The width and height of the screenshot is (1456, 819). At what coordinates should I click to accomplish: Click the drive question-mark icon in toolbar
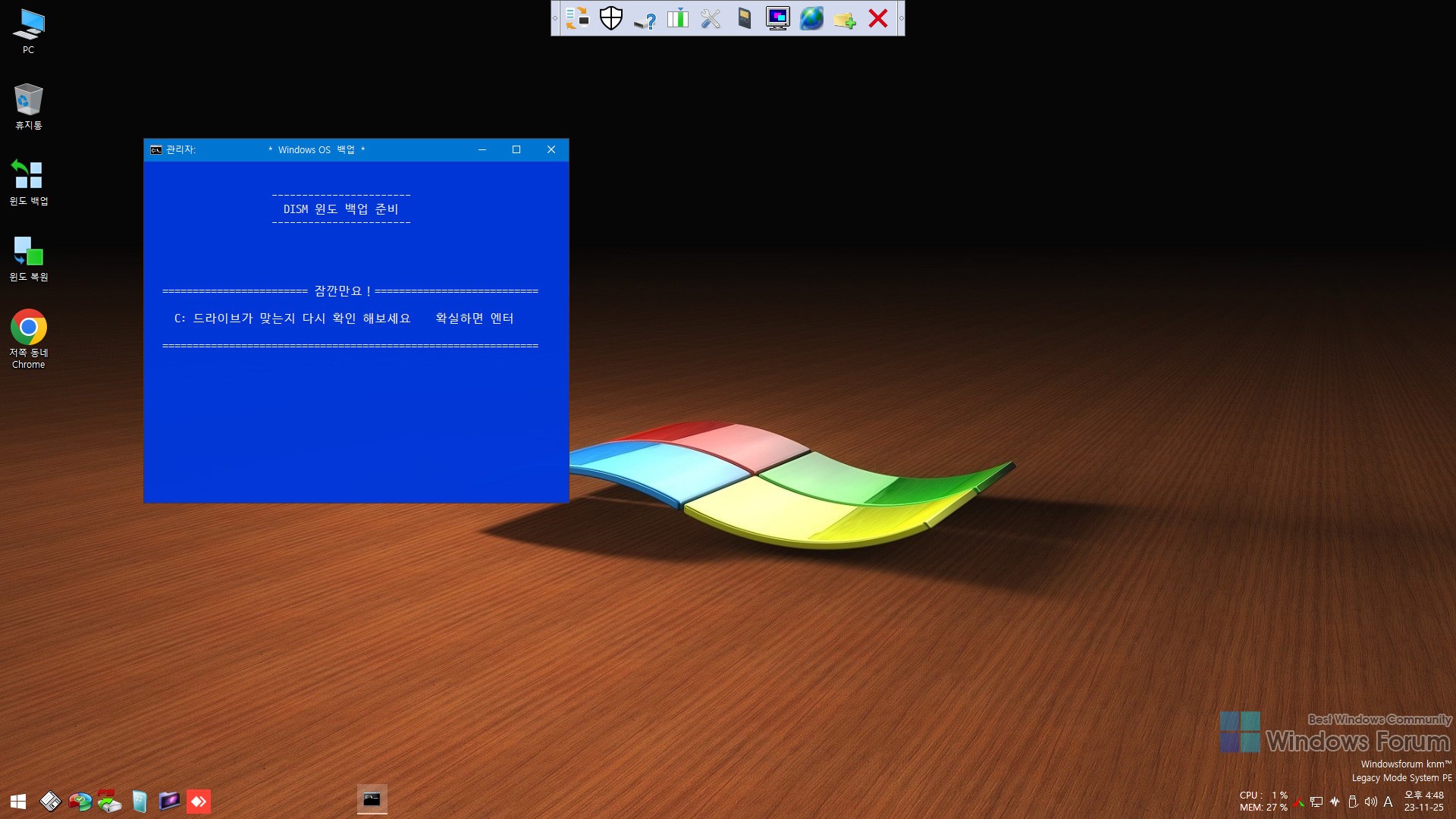pyautogui.click(x=645, y=18)
